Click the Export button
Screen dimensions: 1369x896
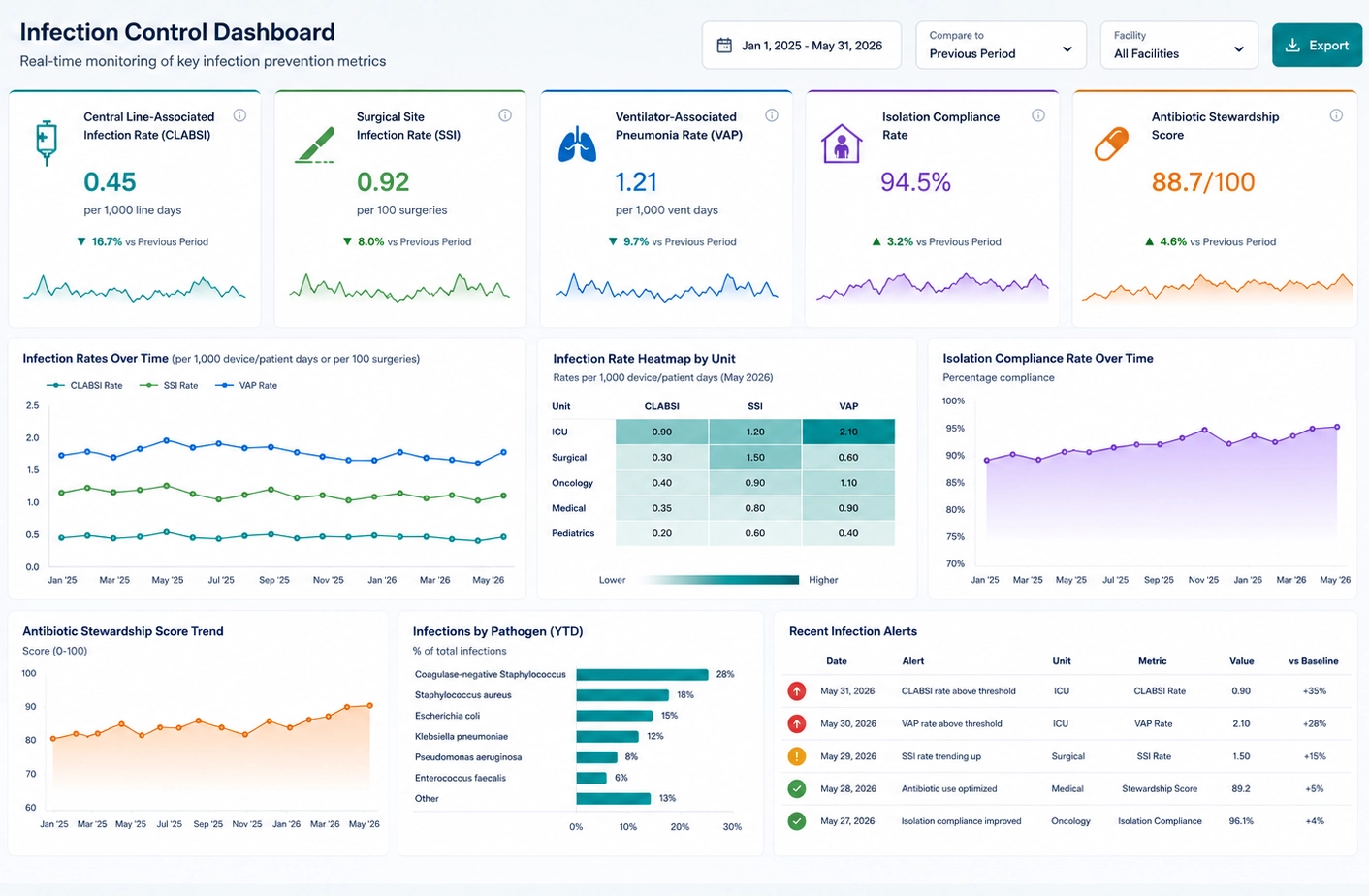coord(1317,46)
